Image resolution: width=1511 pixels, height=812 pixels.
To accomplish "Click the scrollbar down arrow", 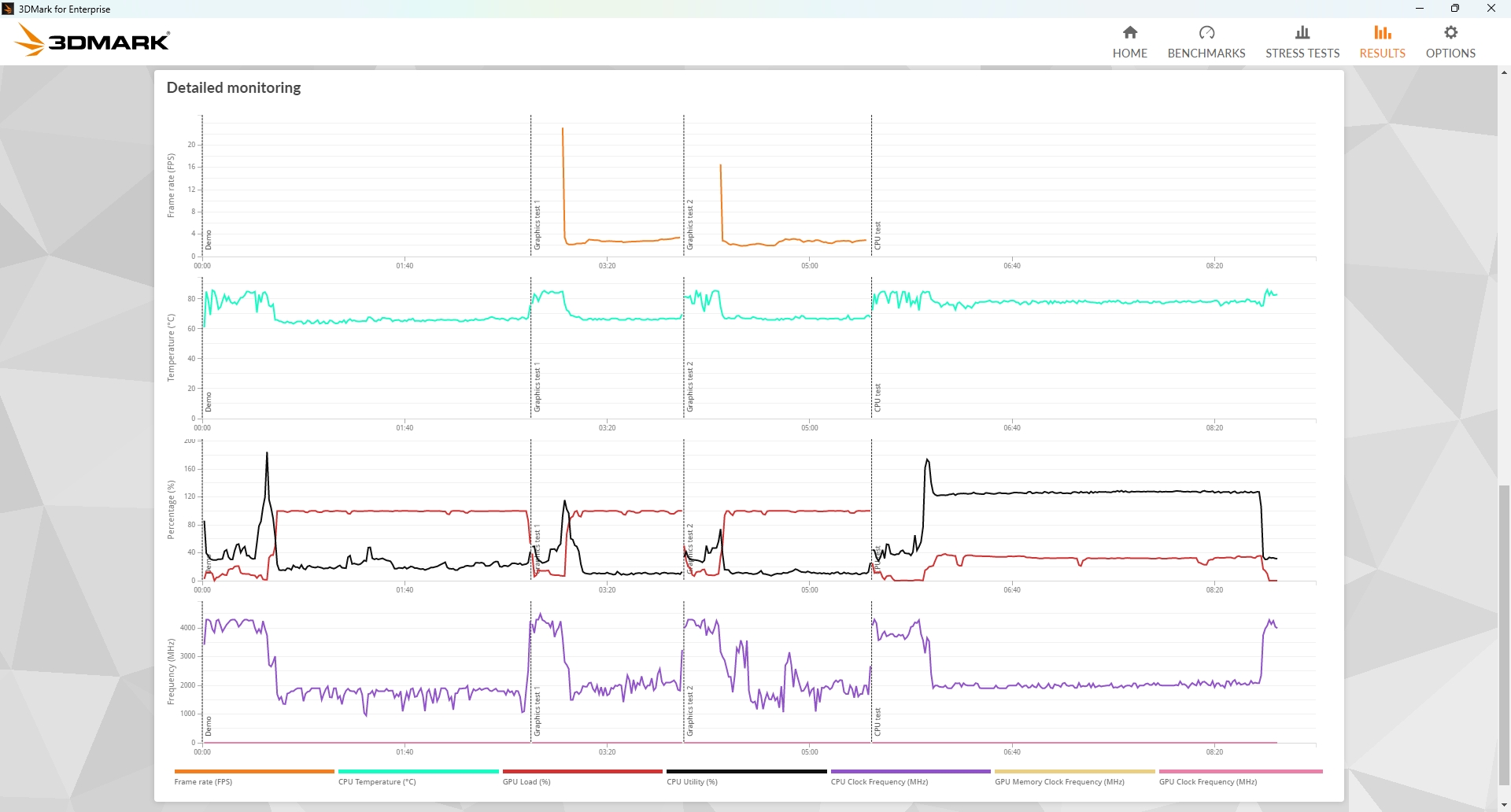I will [x=1504, y=806].
